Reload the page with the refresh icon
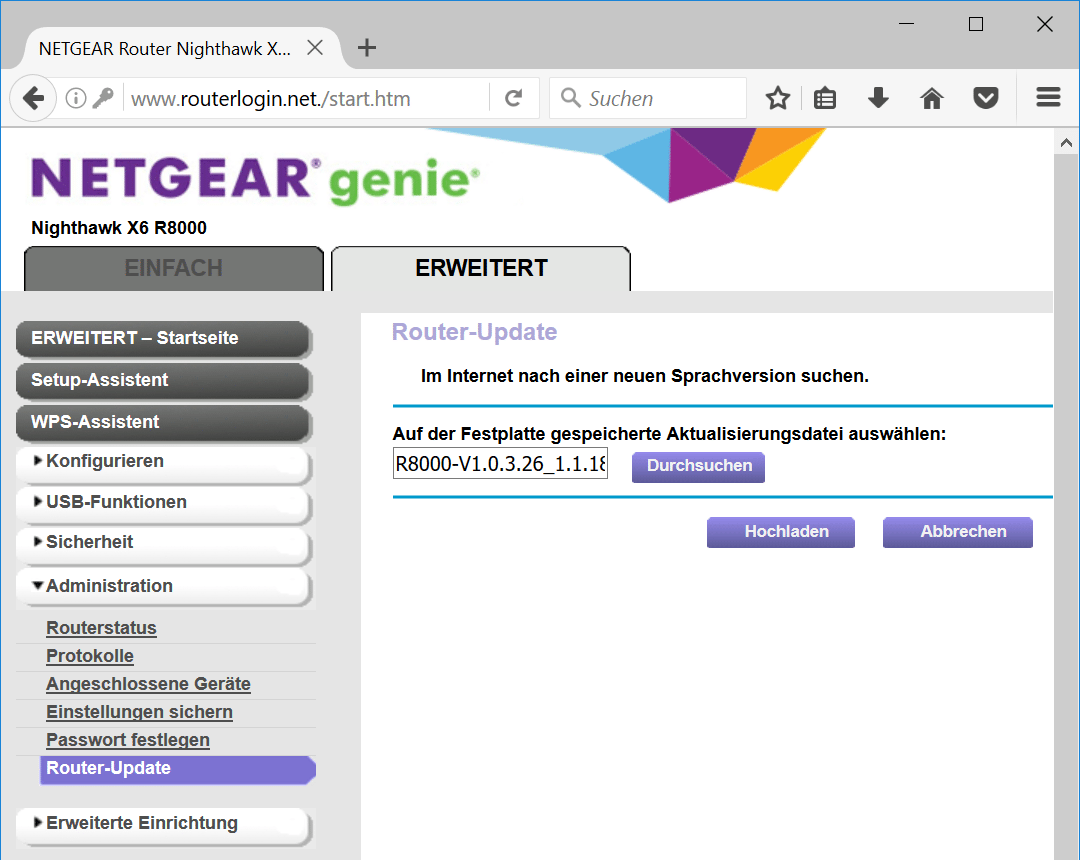This screenshot has height=860, width=1080. [x=513, y=98]
